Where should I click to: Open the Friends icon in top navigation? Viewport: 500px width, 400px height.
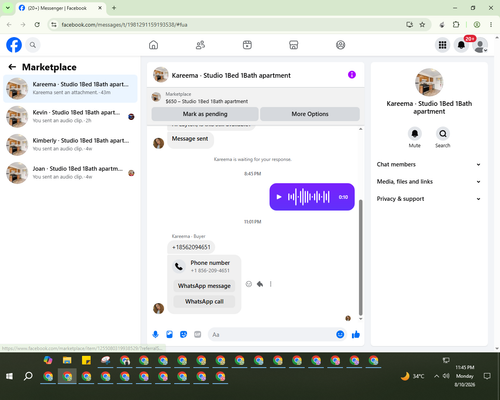[200, 45]
